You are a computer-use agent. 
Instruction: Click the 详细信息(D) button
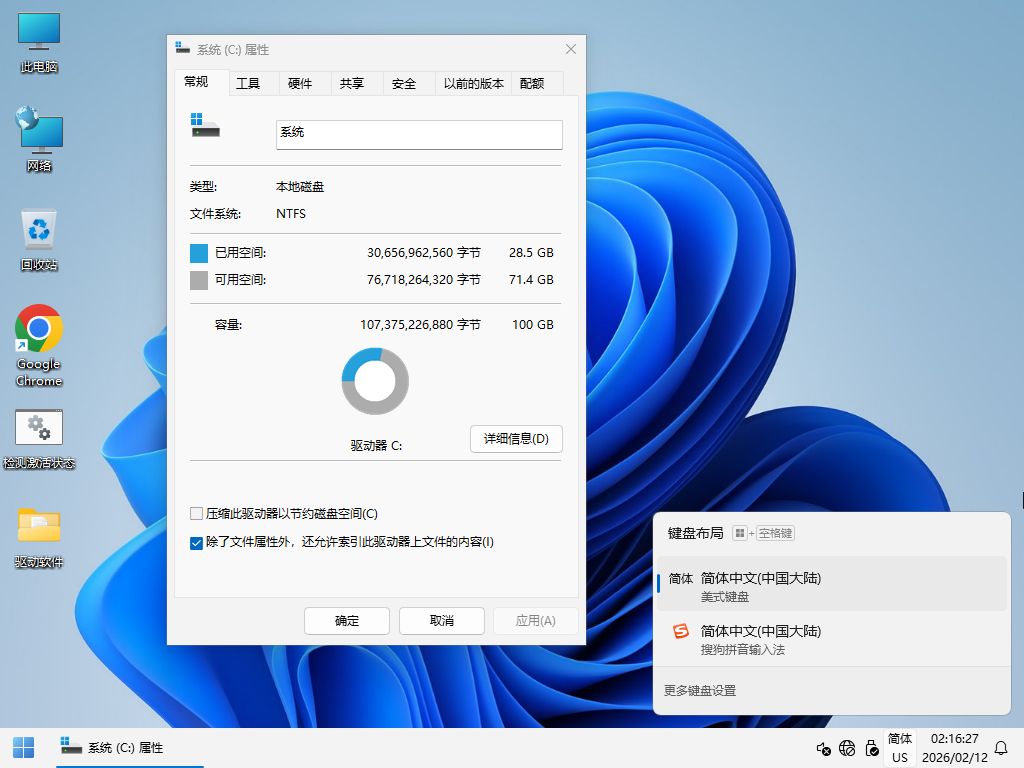pyautogui.click(x=516, y=439)
